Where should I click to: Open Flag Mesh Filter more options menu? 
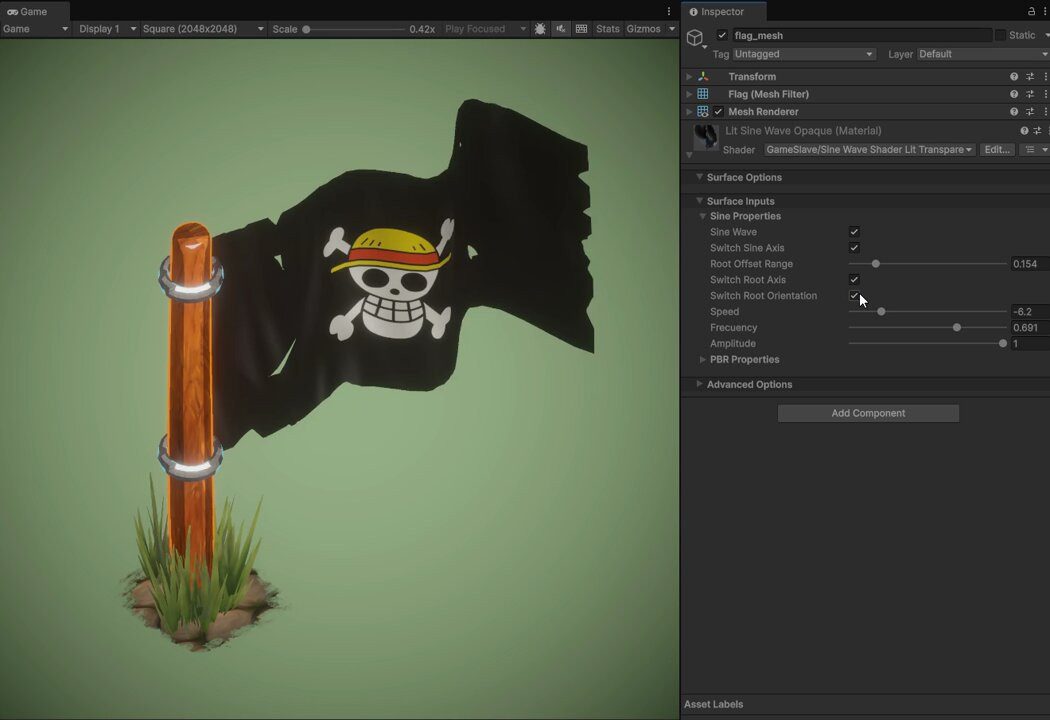pos(1045,94)
